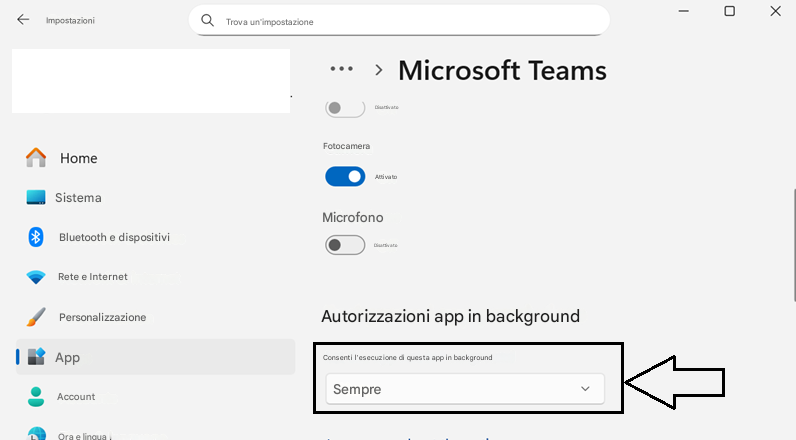This screenshot has height=440, width=796.
Task: Click the Trova un'impostazione search field
Action: click(x=399, y=21)
